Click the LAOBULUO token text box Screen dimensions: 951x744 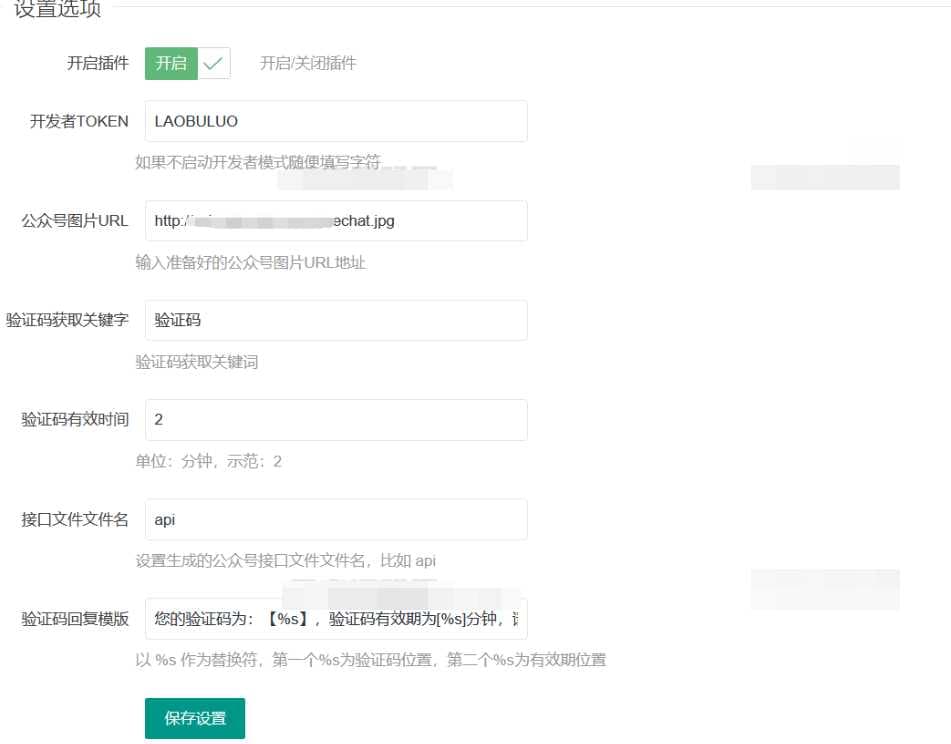point(335,121)
